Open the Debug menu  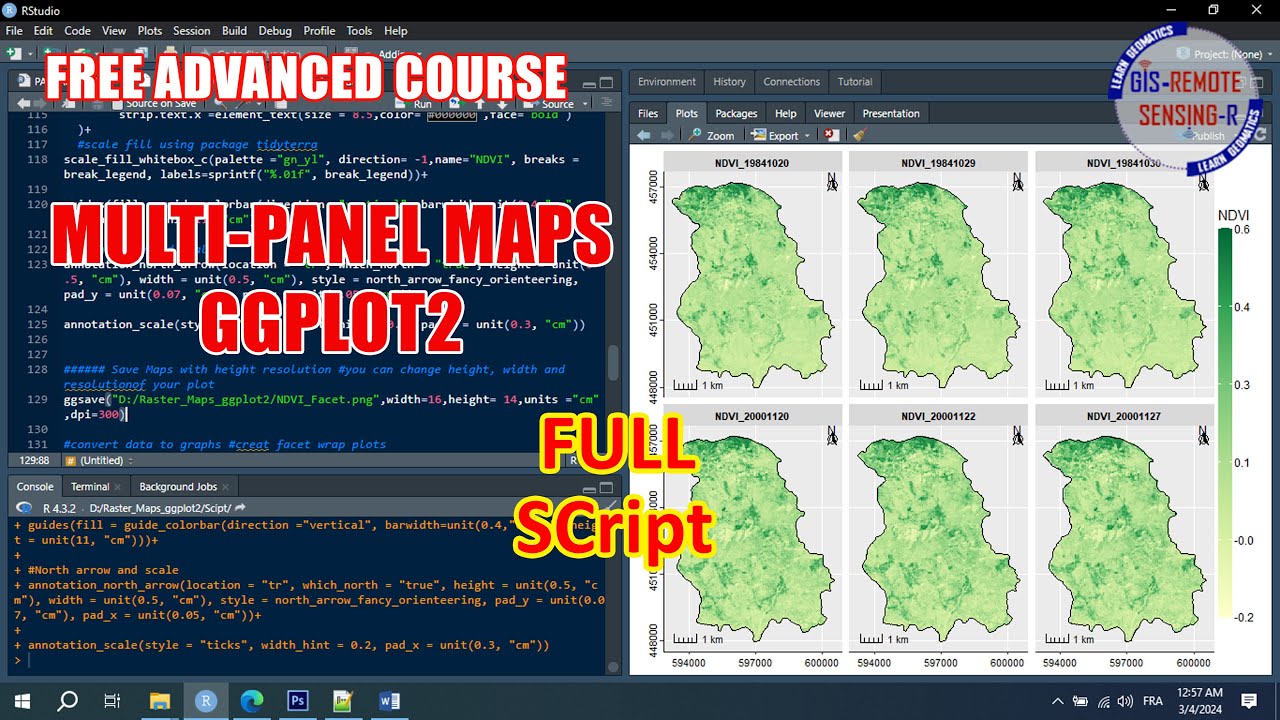click(275, 31)
